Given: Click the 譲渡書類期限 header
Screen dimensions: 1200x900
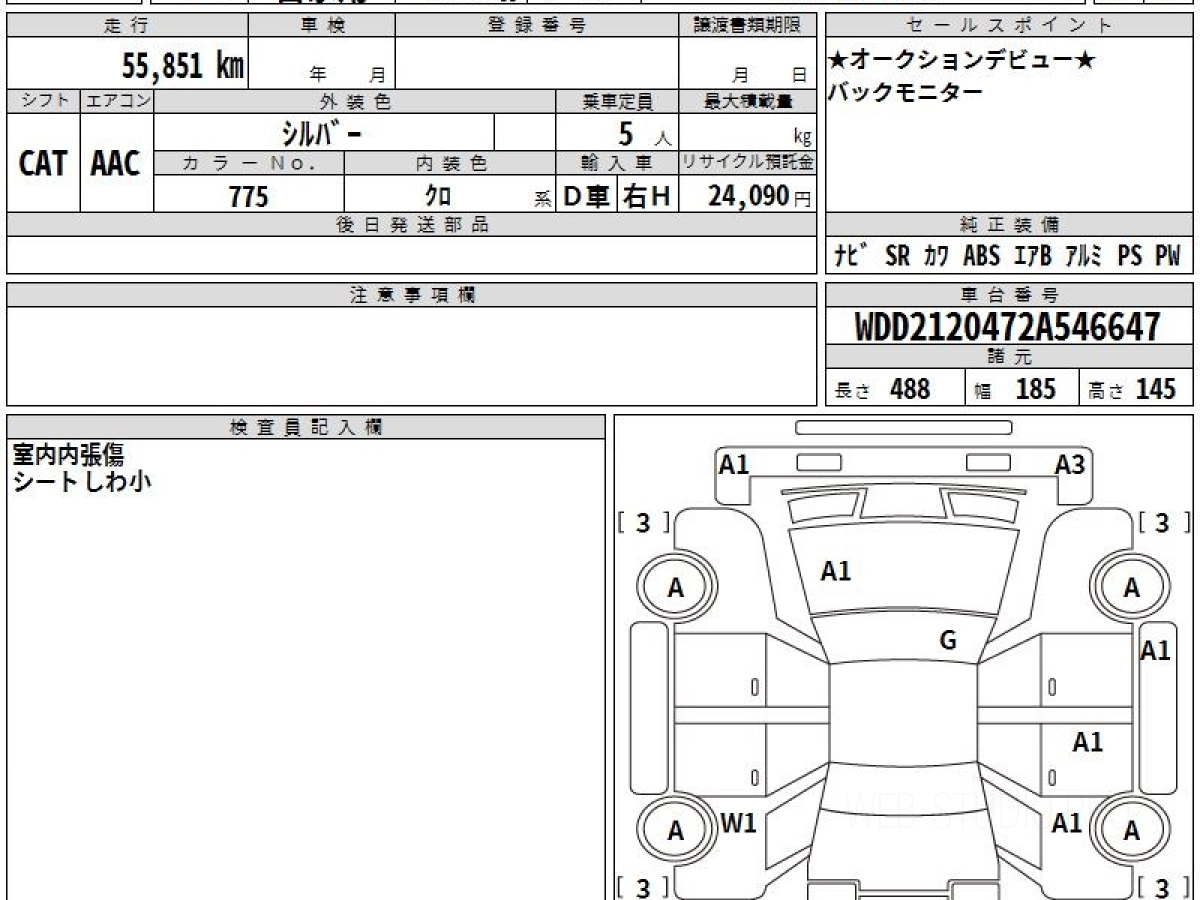Looking at the screenshot, I should pyautogui.click(x=747, y=26).
